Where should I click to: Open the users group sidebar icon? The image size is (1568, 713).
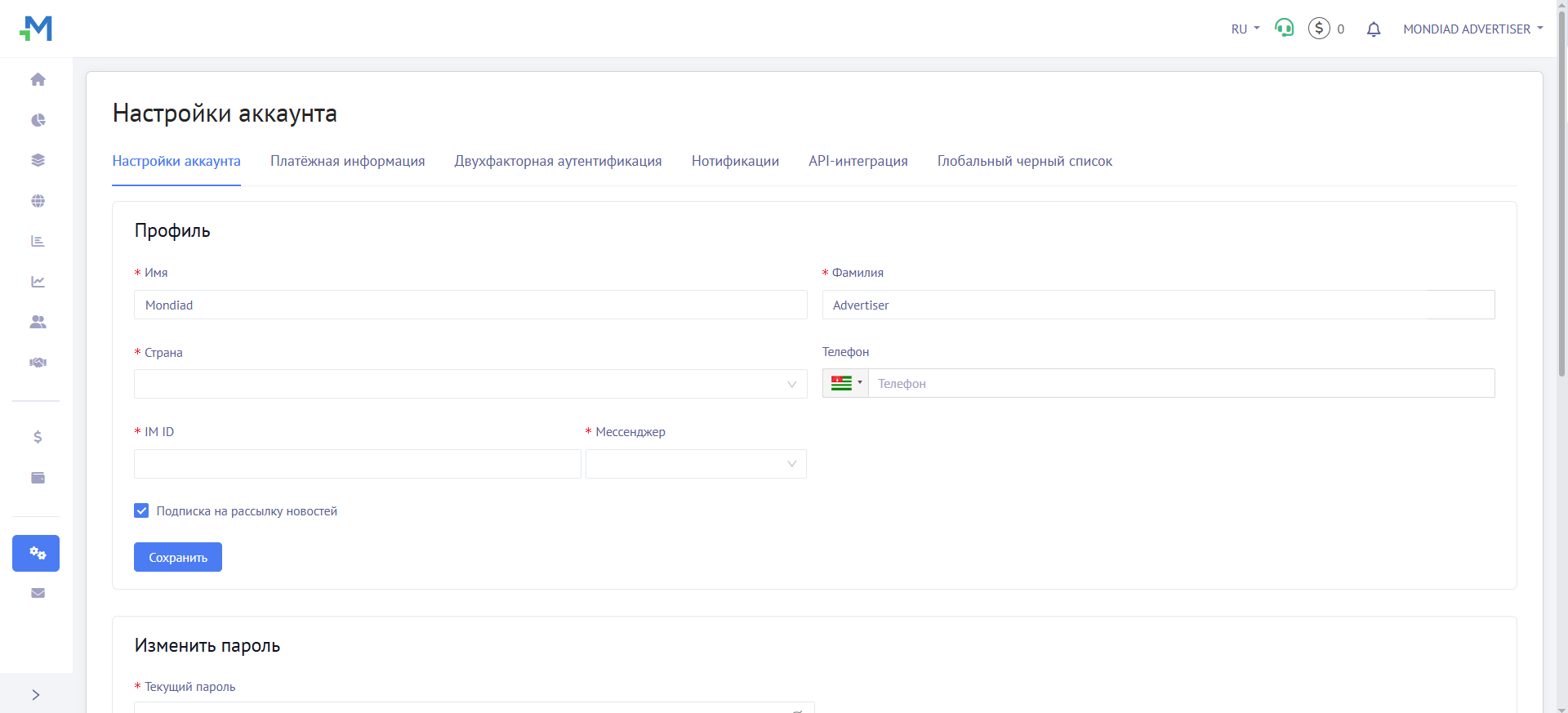(38, 322)
